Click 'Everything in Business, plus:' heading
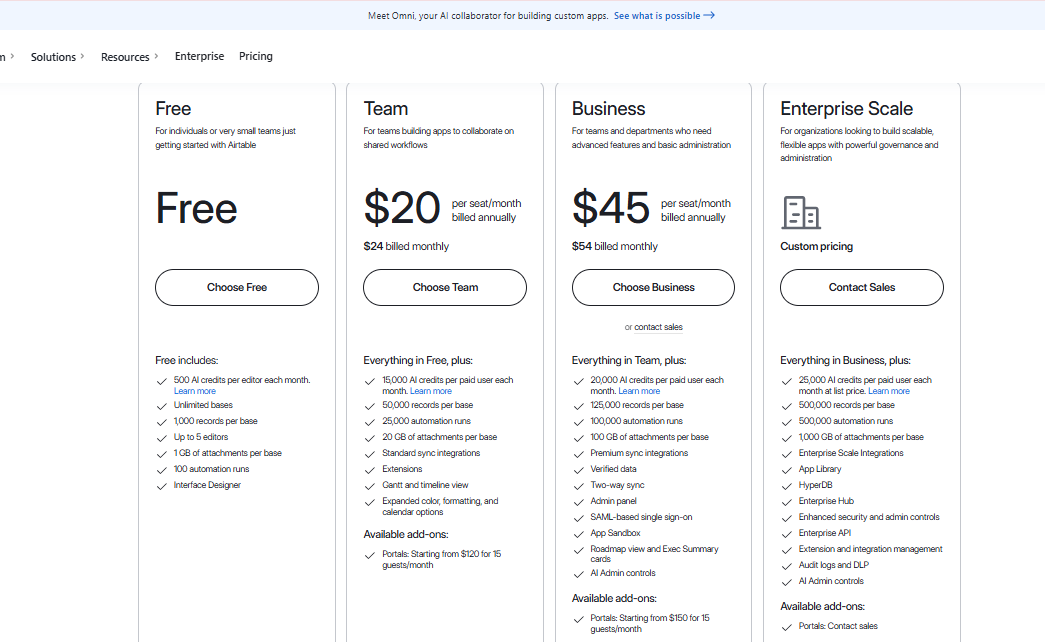The height and width of the screenshot is (642, 1045). [845, 360]
